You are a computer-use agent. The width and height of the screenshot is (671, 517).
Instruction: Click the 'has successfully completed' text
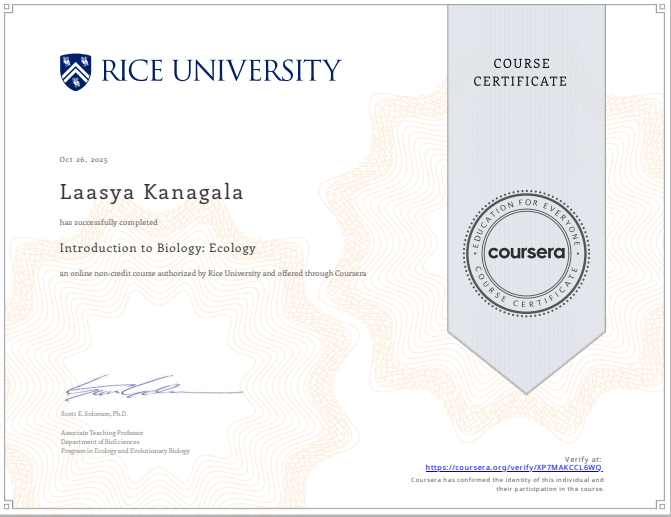pyautogui.click(x=108, y=221)
